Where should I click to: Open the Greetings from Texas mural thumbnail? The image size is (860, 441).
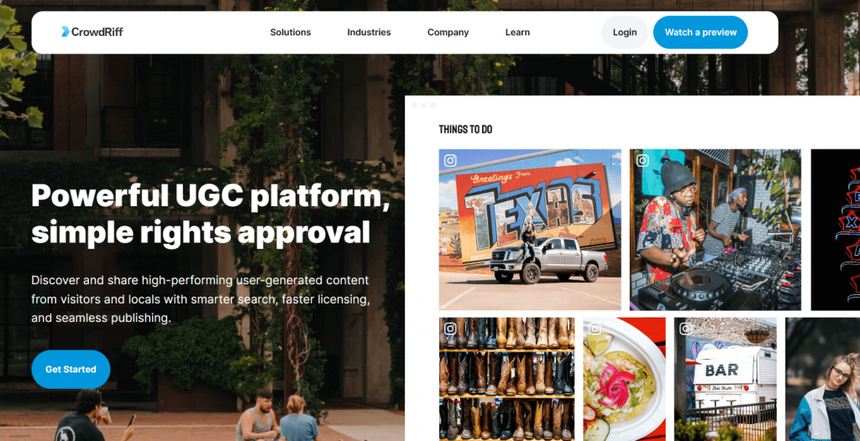[x=530, y=229]
